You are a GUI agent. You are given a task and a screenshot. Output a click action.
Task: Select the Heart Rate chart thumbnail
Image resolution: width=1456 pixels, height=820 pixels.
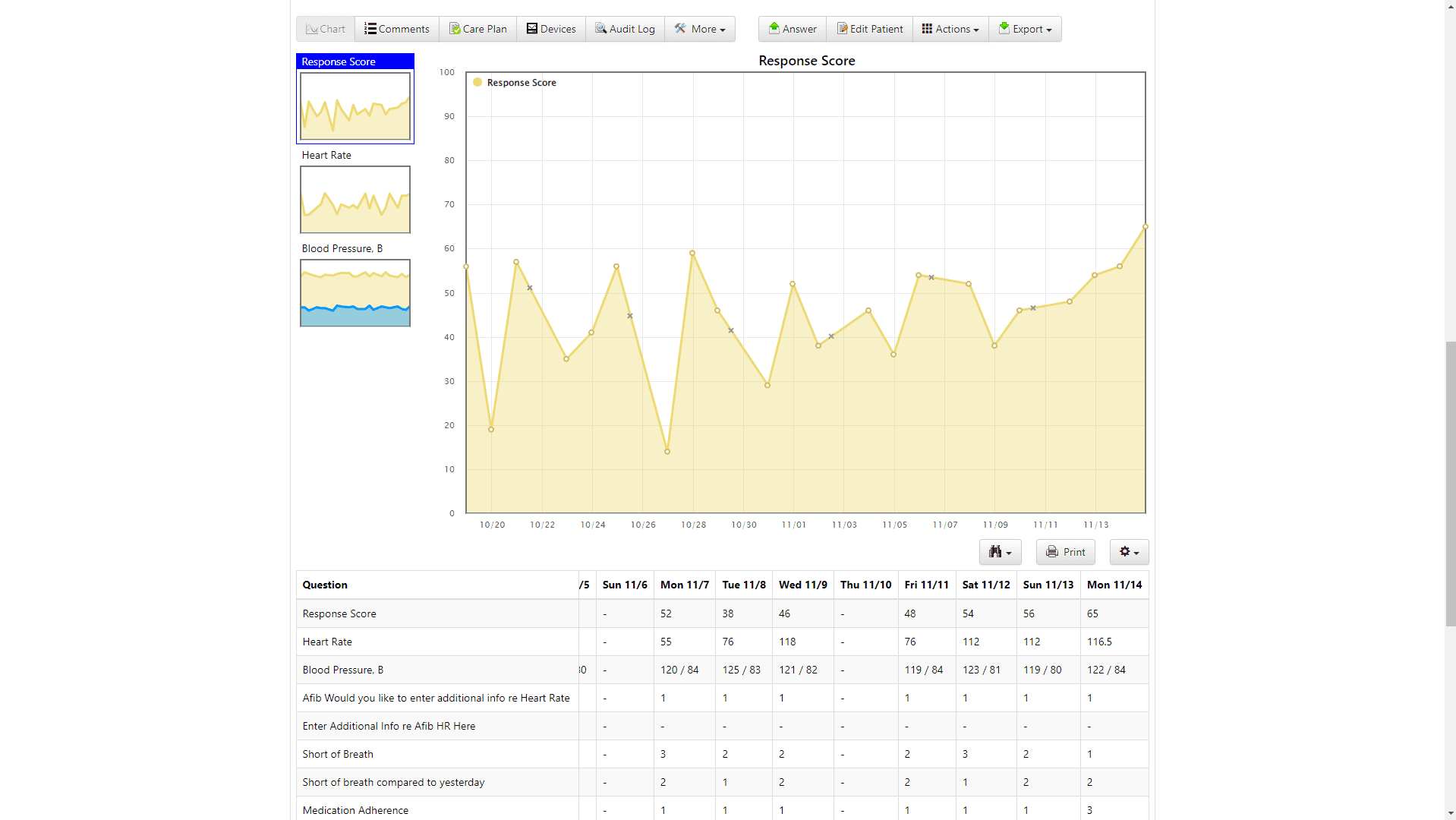point(355,200)
